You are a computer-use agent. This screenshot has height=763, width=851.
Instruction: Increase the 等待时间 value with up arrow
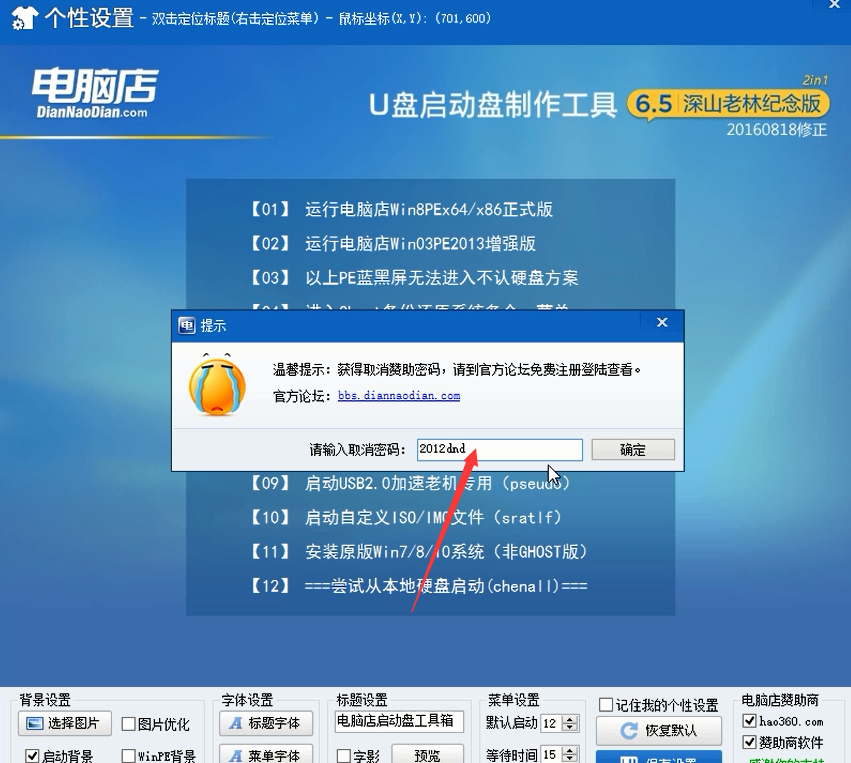click(x=569, y=751)
